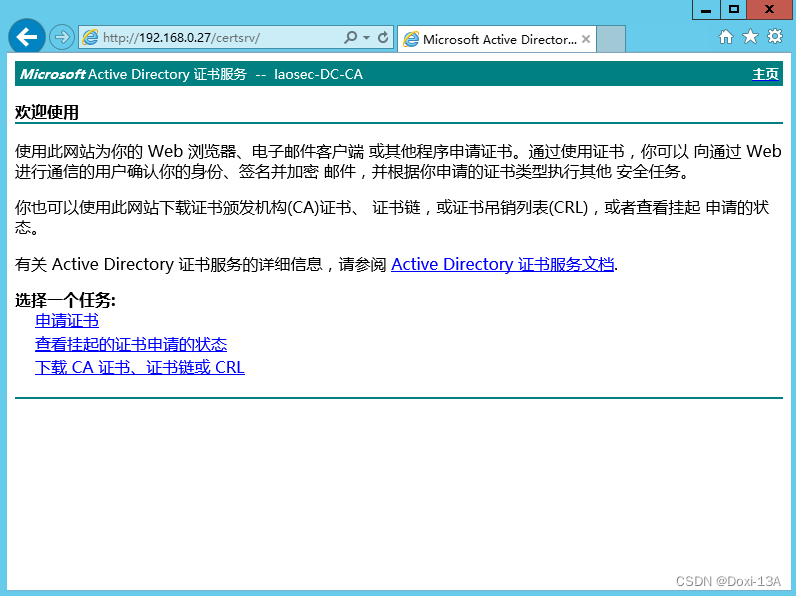Open the Active Directory 证书服务文档 link
The image size is (796, 596).
tap(503, 264)
